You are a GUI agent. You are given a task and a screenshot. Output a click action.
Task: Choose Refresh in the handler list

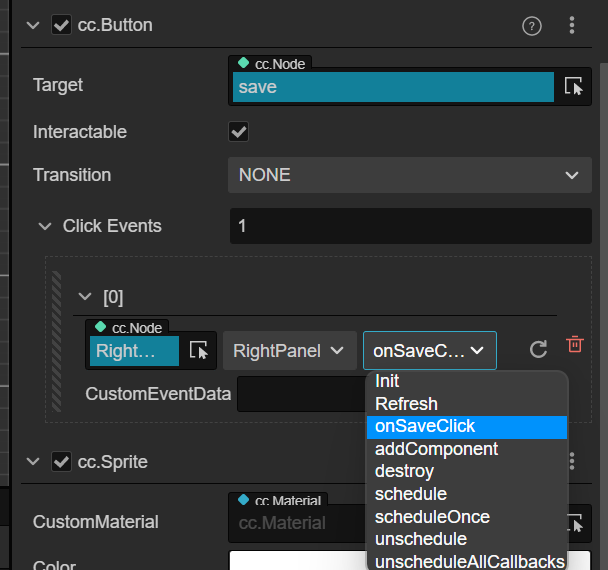[x=406, y=404]
